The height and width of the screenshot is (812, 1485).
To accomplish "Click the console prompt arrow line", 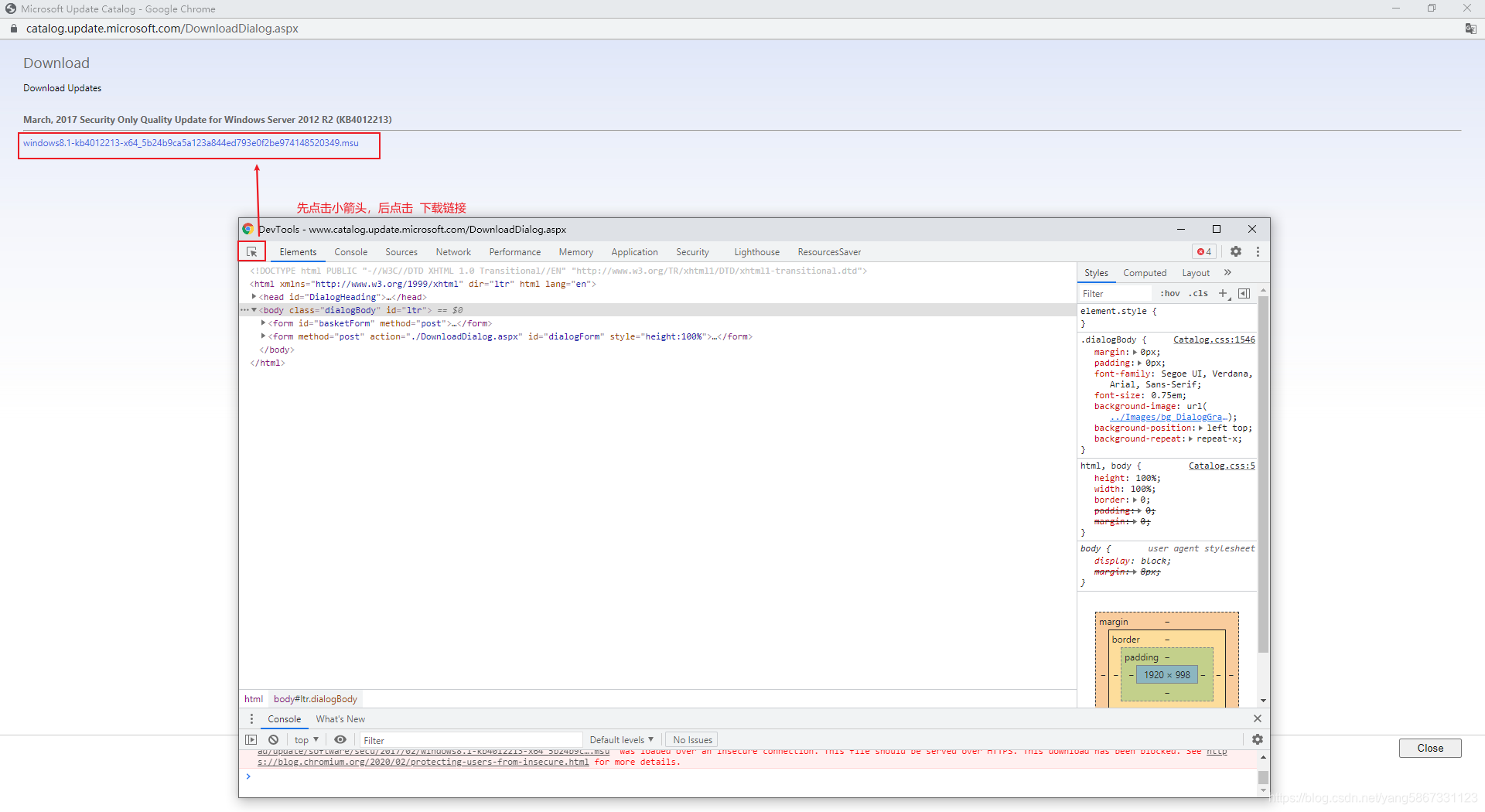I will pos(248,776).
